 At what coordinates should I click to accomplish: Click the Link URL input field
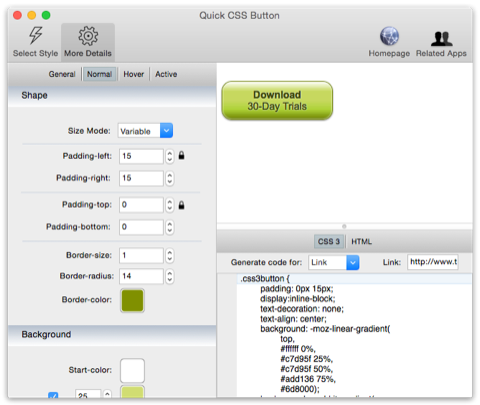[x=433, y=262]
